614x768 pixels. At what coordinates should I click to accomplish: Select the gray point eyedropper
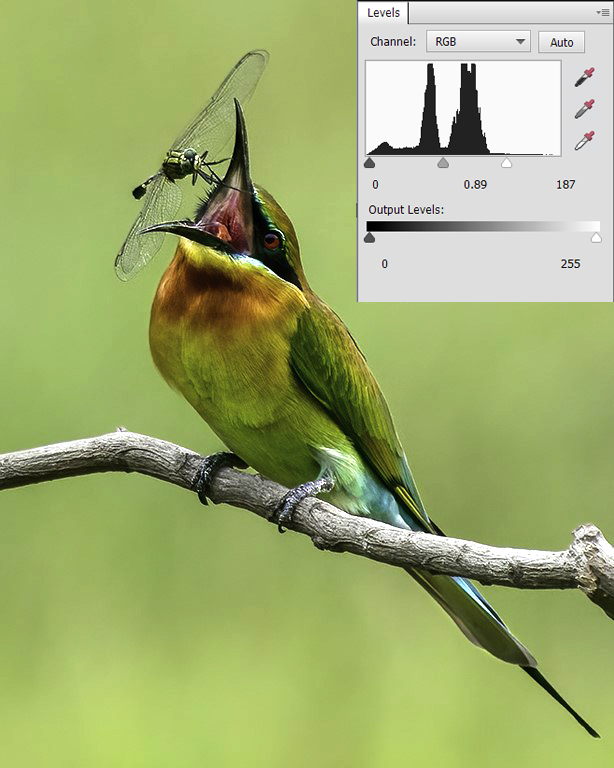584,109
